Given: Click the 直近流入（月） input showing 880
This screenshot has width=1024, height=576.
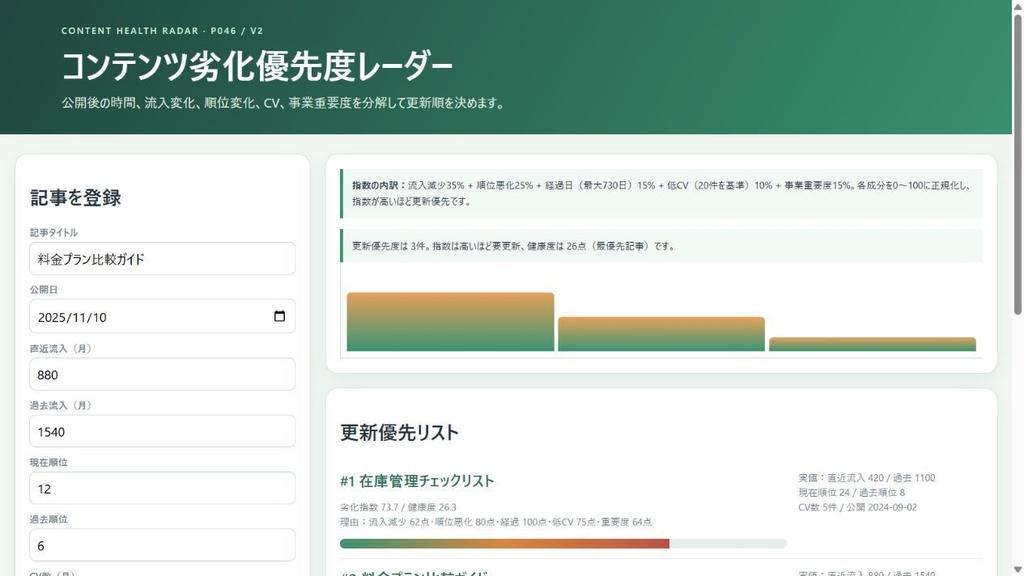Looking at the screenshot, I should point(162,374).
